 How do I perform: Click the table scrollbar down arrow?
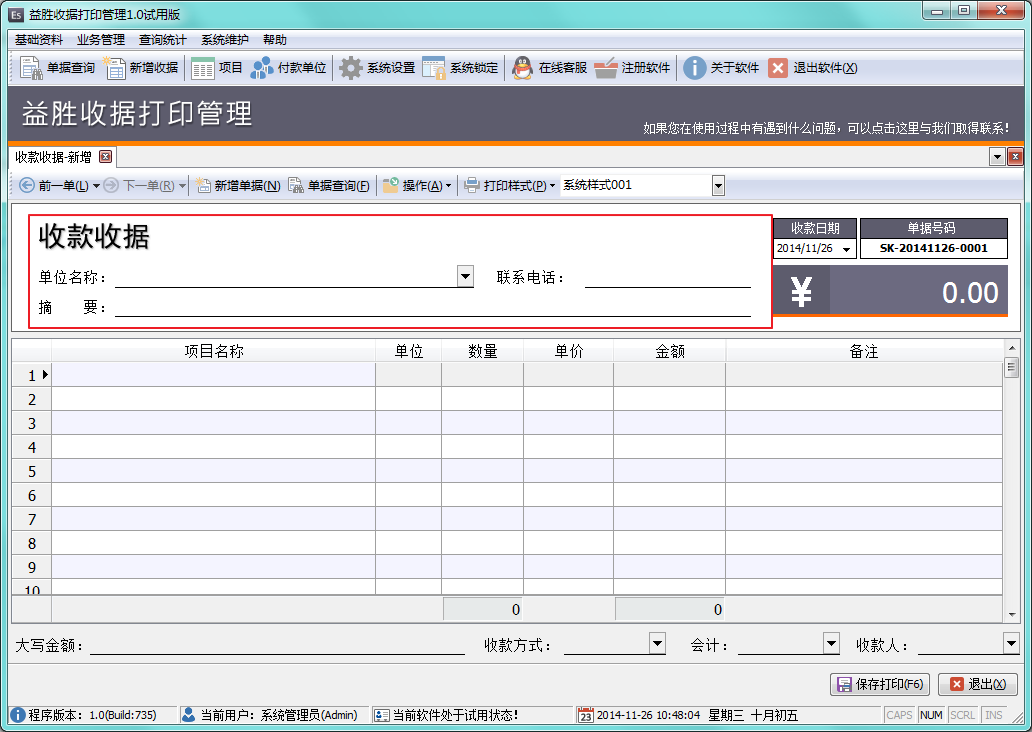pyautogui.click(x=1012, y=615)
